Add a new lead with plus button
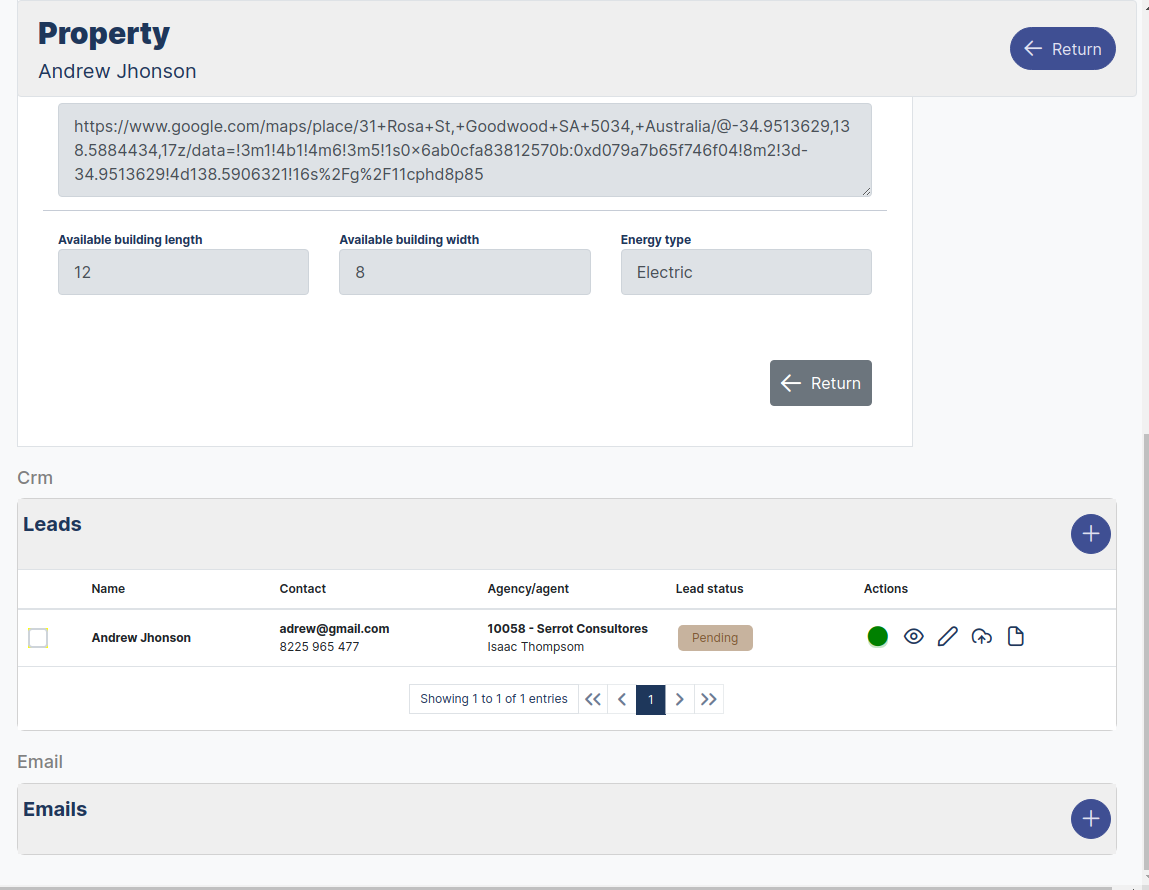Image resolution: width=1149 pixels, height=890 pixels. click(x=1090, y=534)
